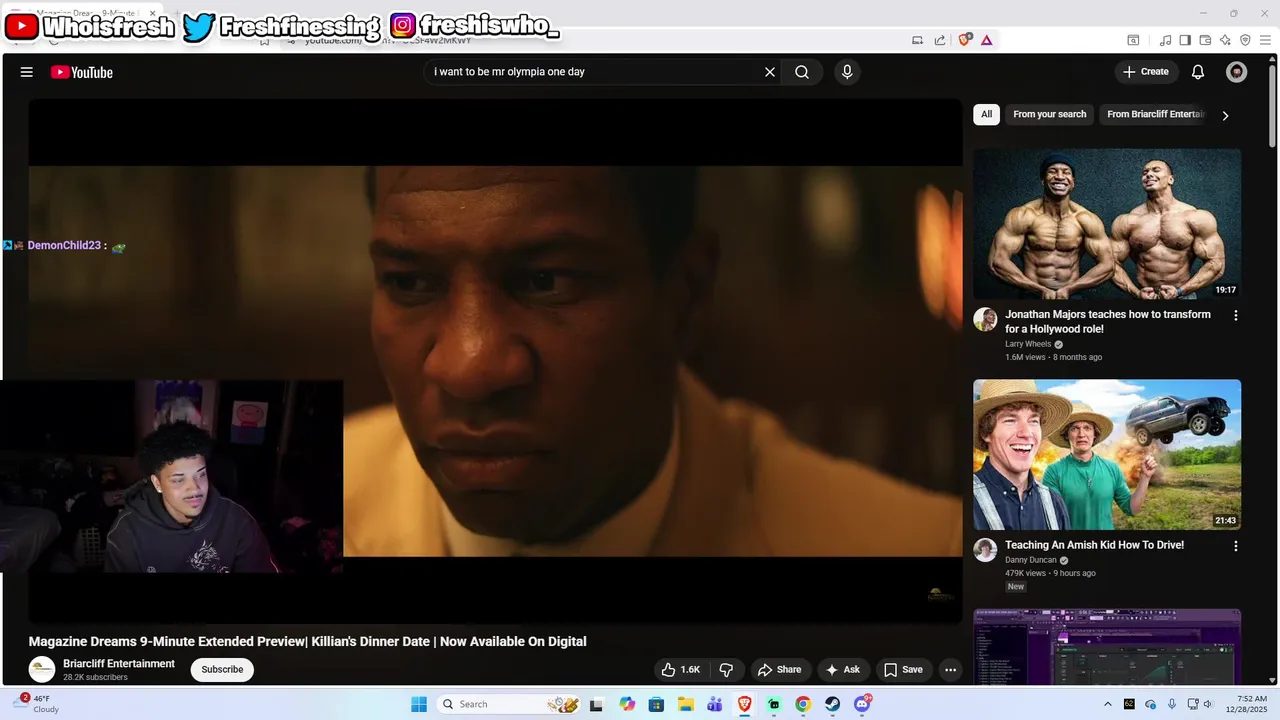Open Teaching An Amish Kid thumbnail
Screen dimensions: 1280x720
click(1107, 454)
